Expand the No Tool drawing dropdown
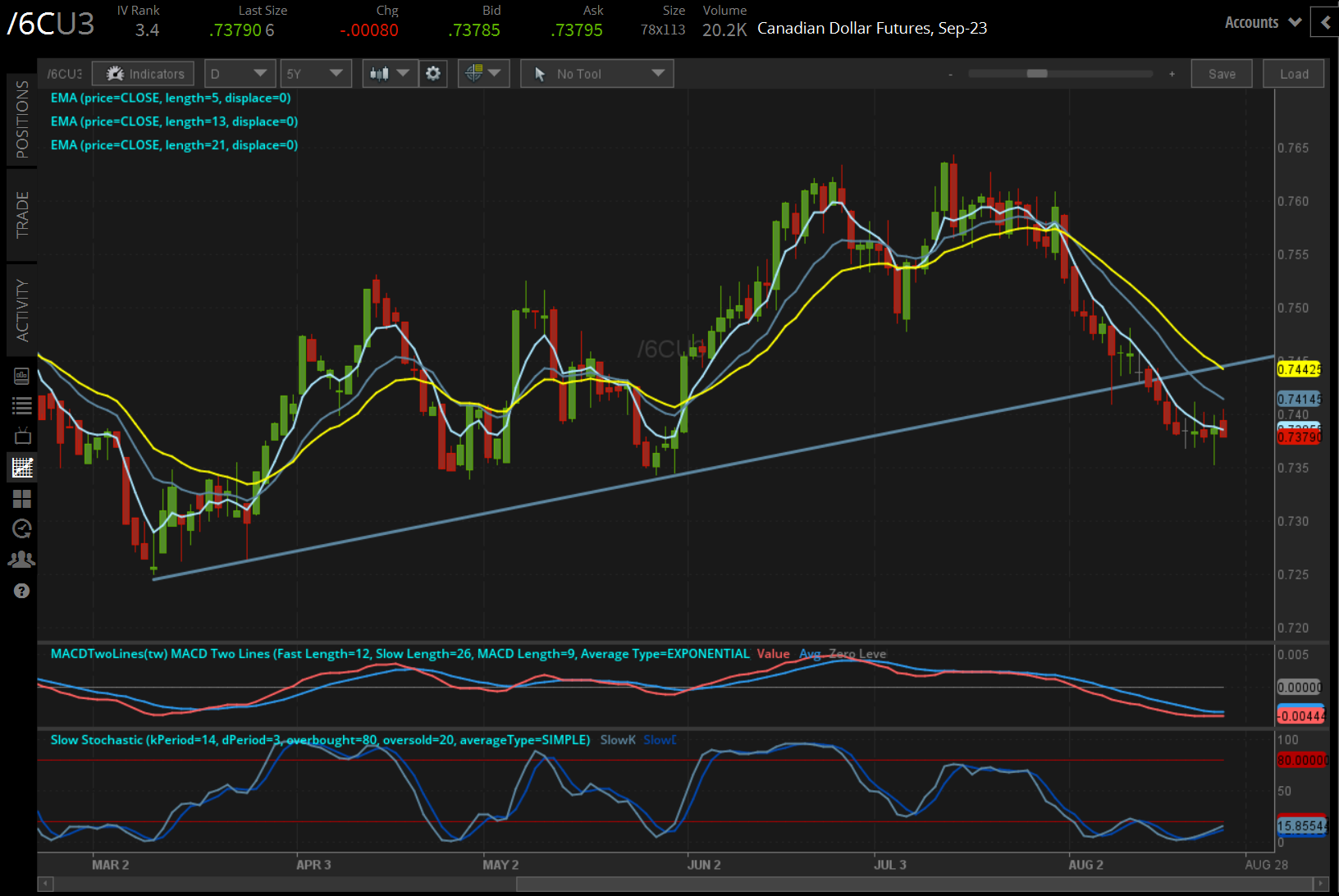 point(596,74)
